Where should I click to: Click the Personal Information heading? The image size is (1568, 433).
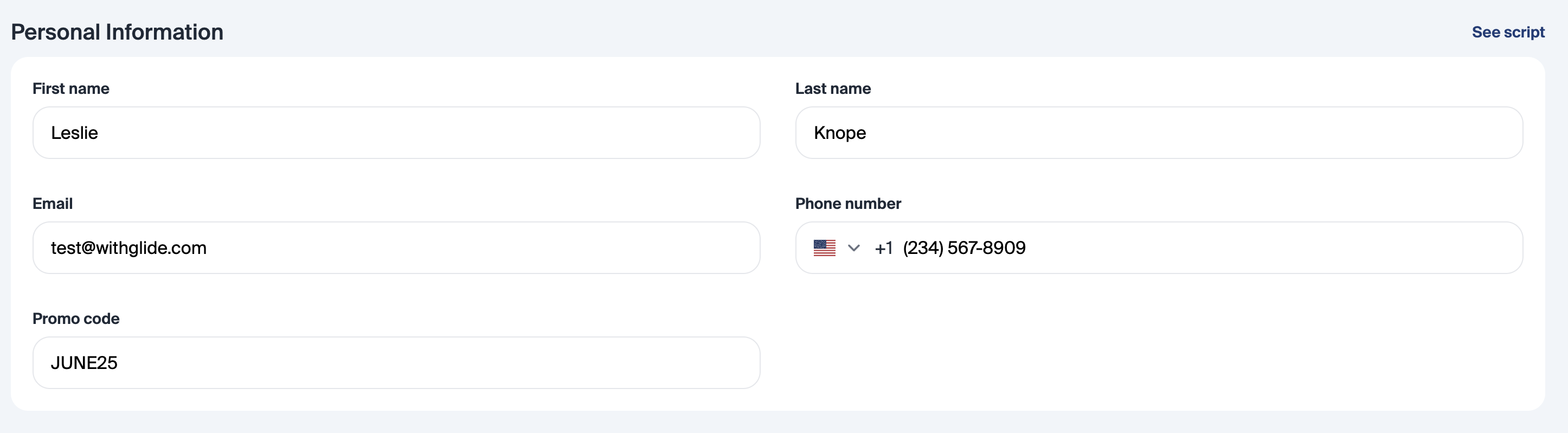coord(117,32)
